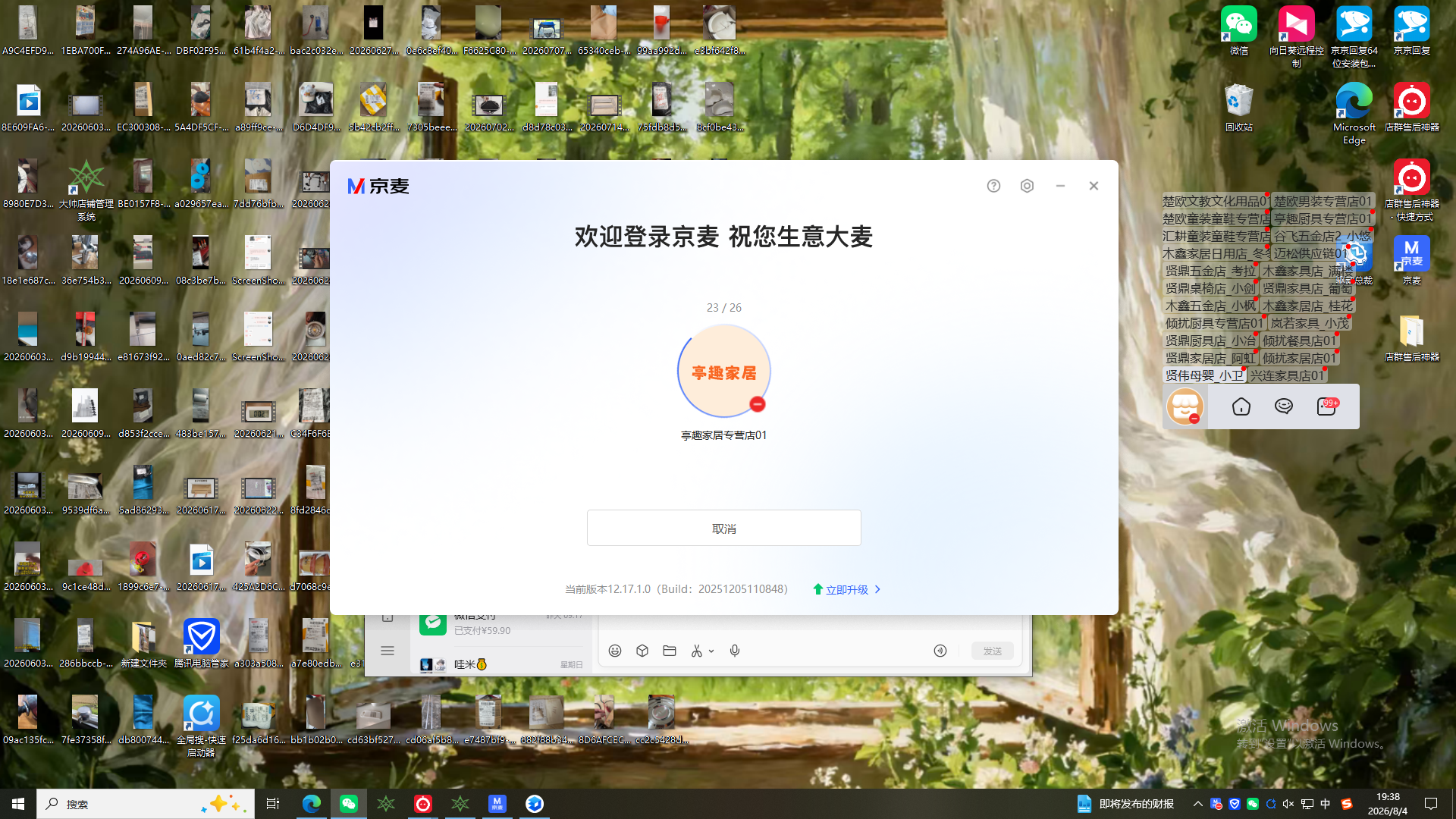Click the microphone voice icon in WeChat
This screenshot has height=819, width=1456.
(x=735, y=651)
